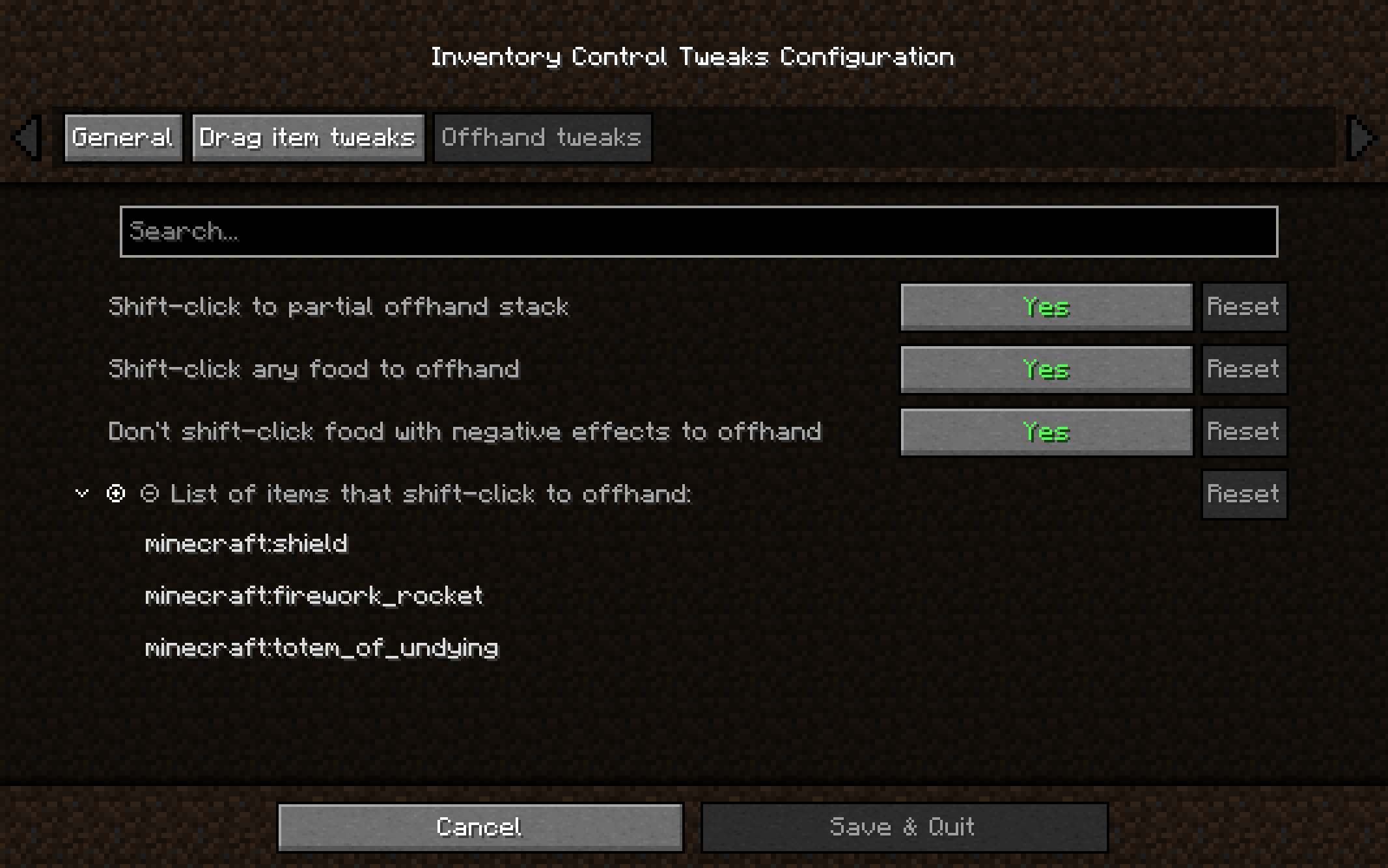1388x868 pixels.
Task: Click the left navigation arrow icon
Action: [27, 137]
